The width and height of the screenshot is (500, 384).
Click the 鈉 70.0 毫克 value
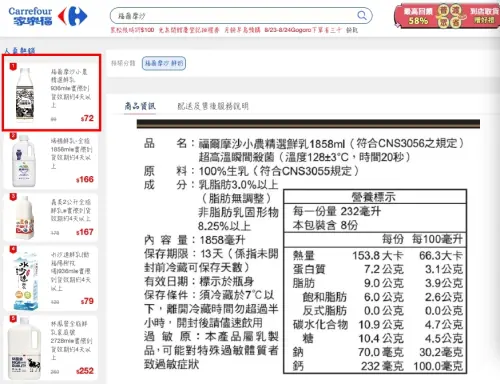(x=381, y=352)
